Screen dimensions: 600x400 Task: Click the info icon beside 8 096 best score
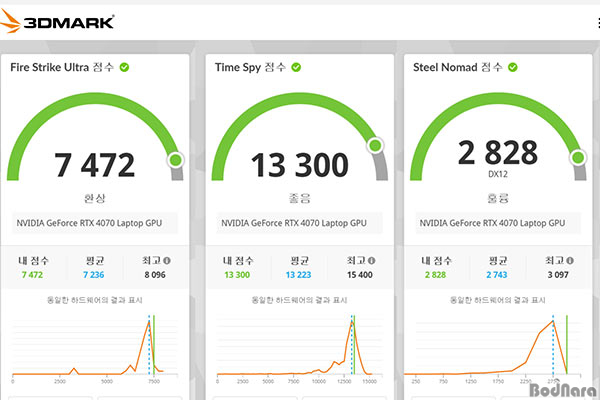pyautogui.click(x=167, y=261)
